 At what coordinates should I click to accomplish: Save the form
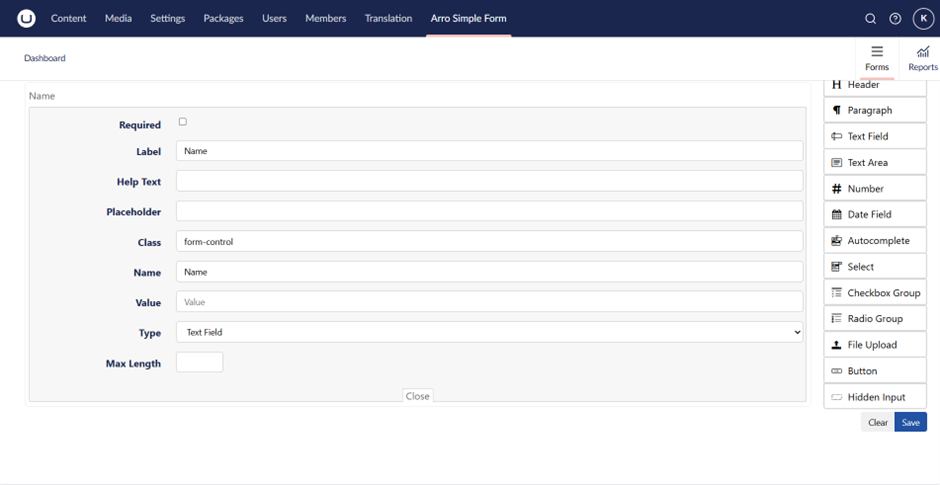click(x=910, y=422)
